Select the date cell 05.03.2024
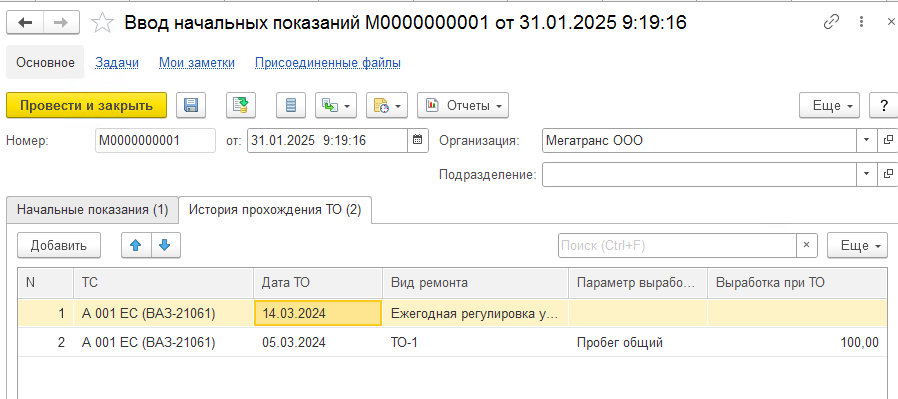This screenshot has width=898, height=399. pos(318,343)
